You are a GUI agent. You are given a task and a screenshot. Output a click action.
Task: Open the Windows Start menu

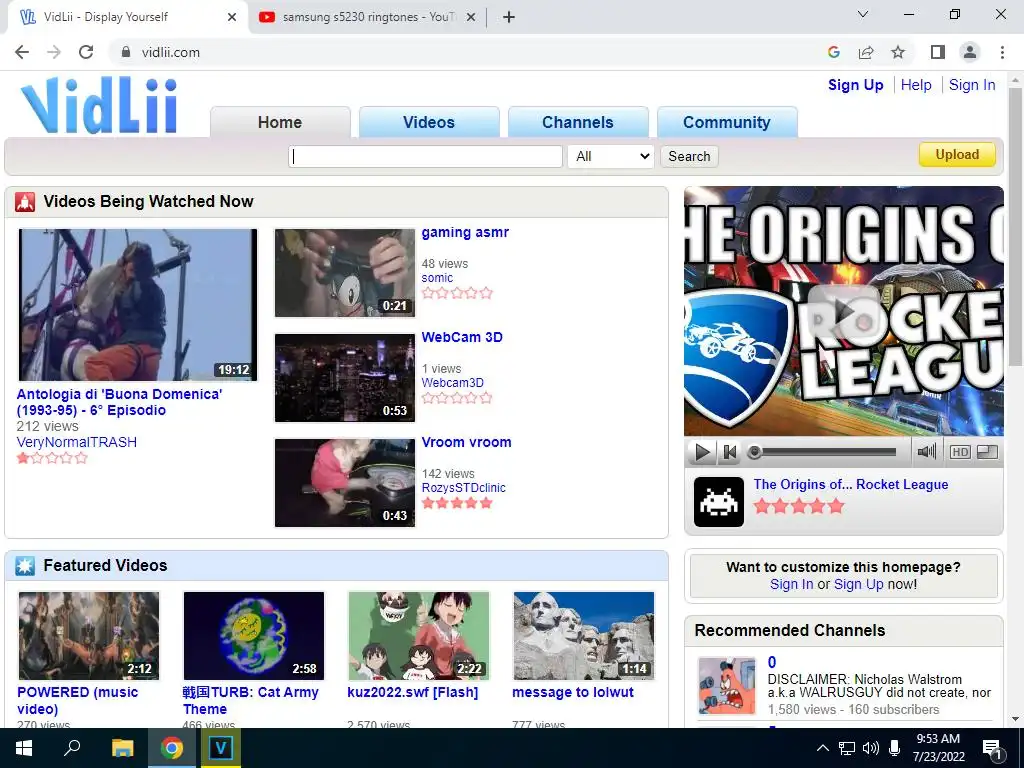(x=24, y=748)
